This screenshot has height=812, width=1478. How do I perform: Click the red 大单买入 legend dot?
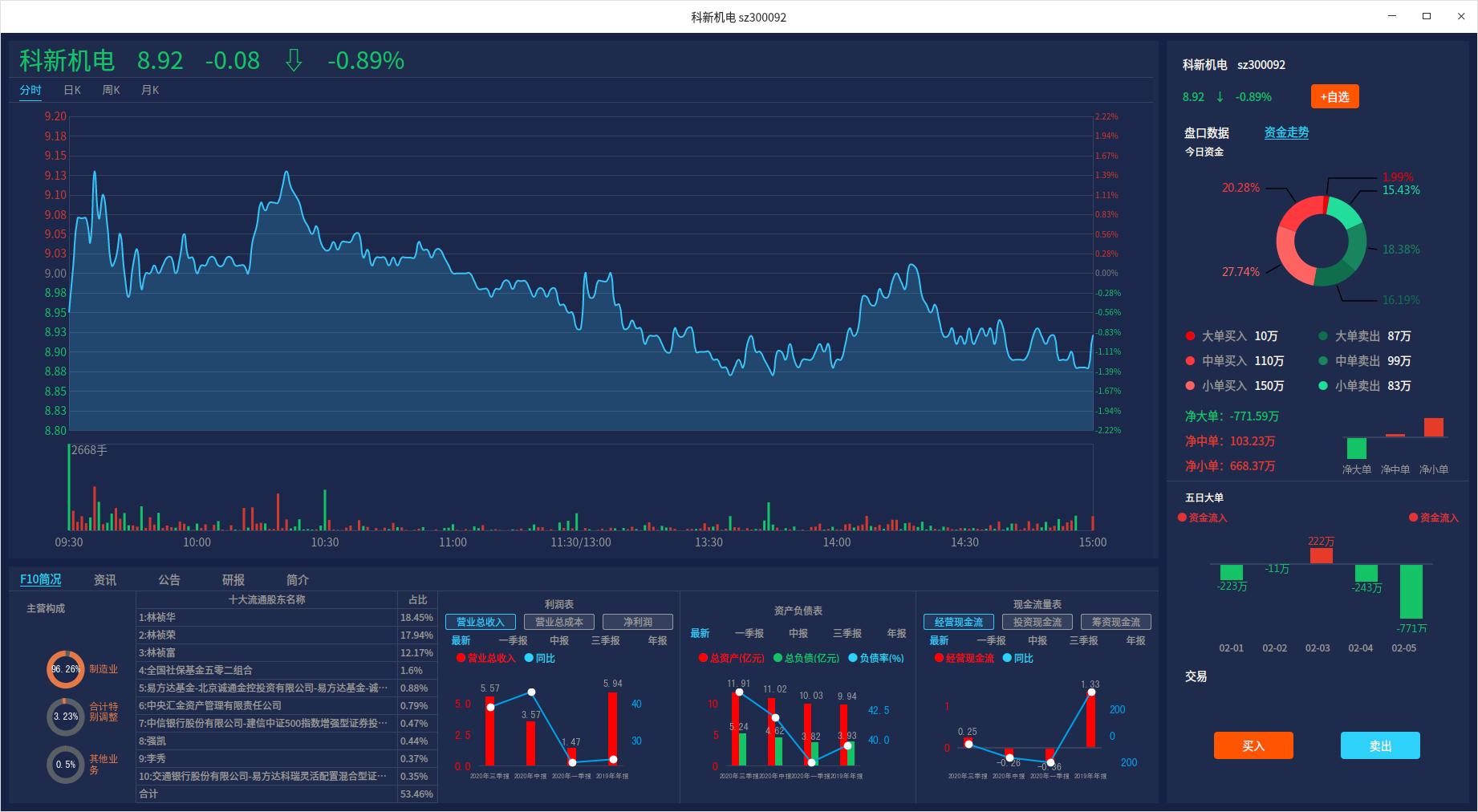1190,336
